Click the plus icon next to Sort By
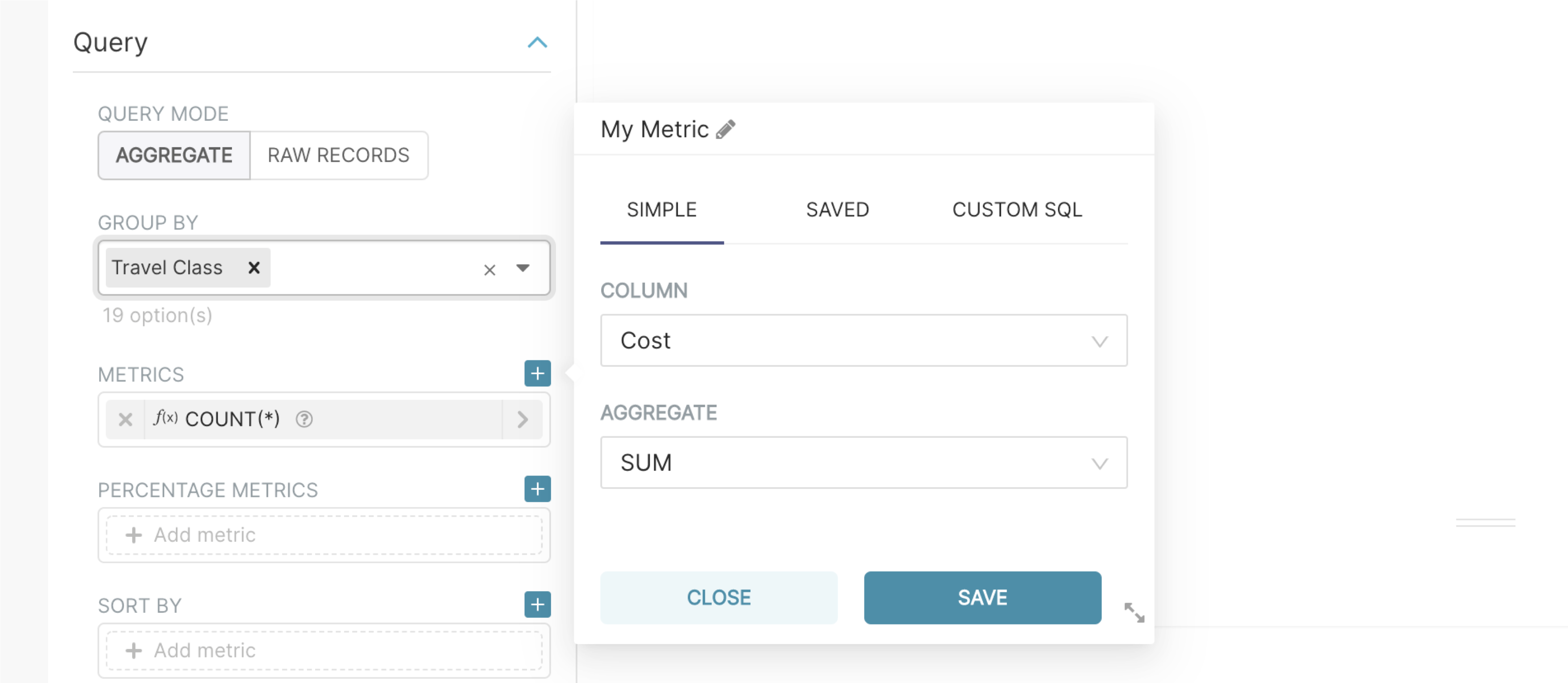Screen dimensions: 1568x683 click(537, 604)
